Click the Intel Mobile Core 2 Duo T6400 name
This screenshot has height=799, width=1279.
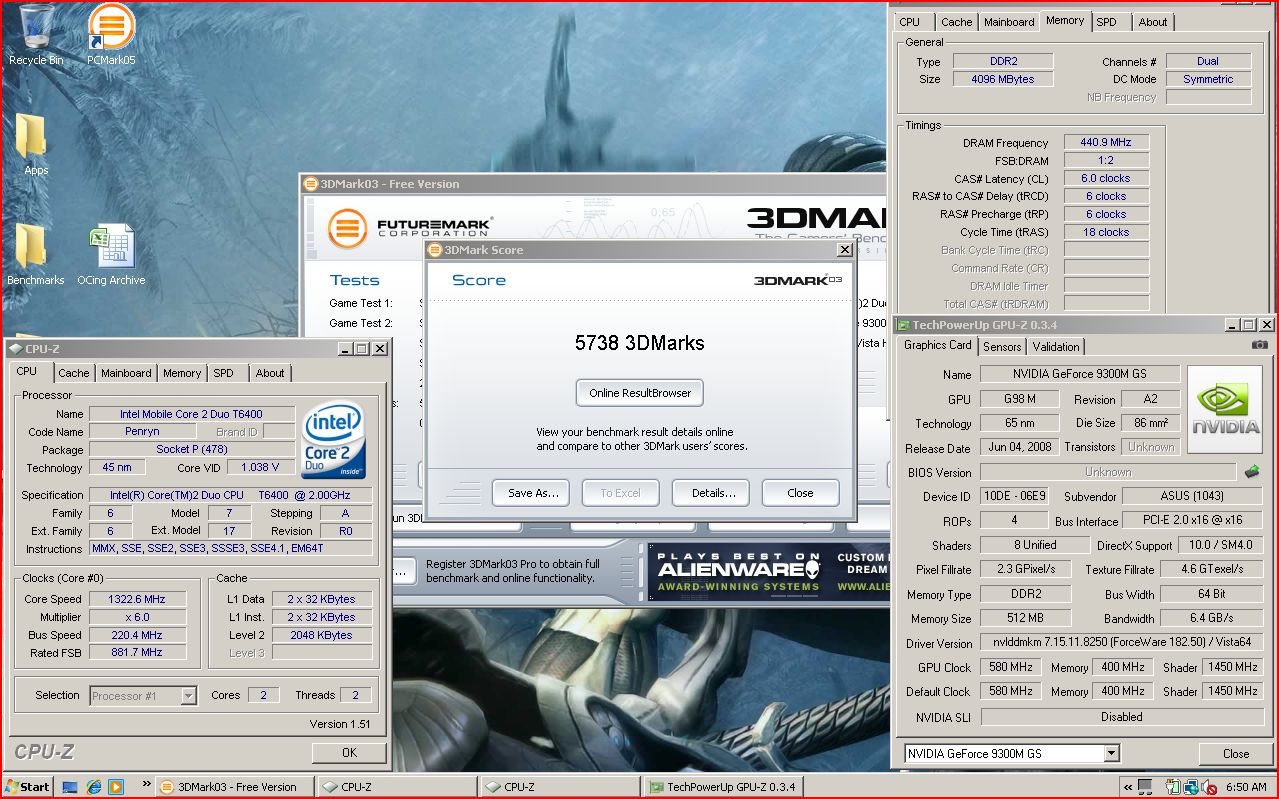[192, 413]
